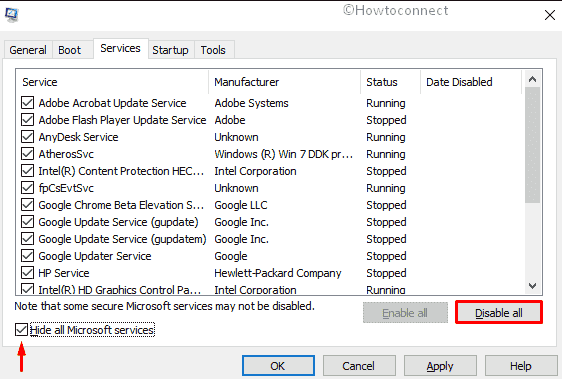
Task: Select Google Inc. cell for gupdatem row
Action: tap(242, 239)
